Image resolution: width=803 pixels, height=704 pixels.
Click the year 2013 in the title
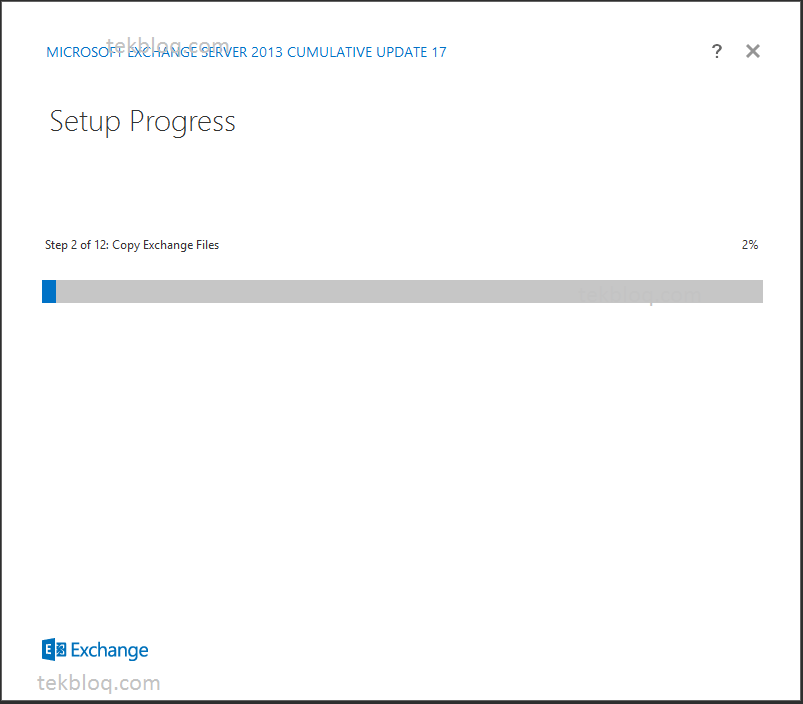(267, 52)
